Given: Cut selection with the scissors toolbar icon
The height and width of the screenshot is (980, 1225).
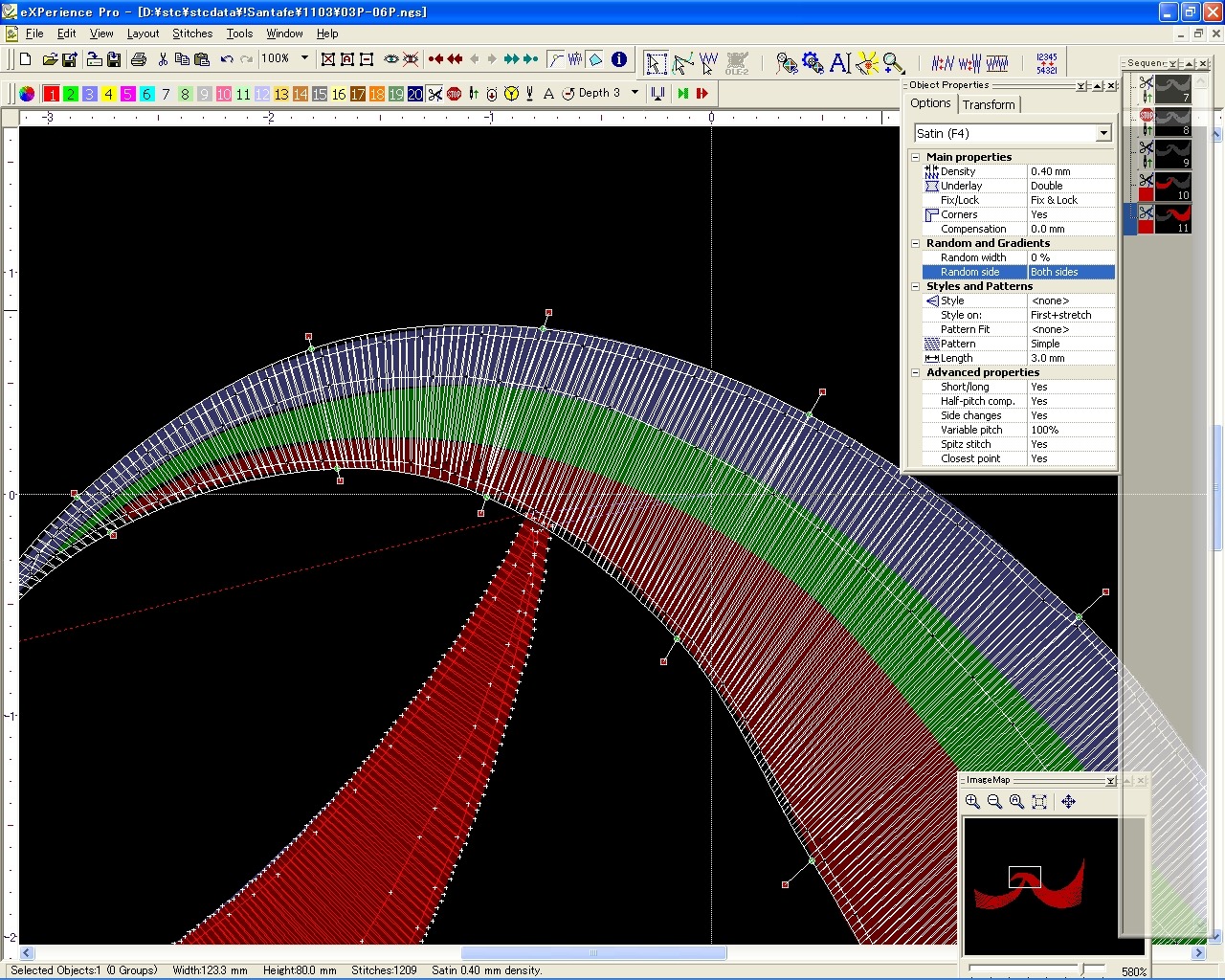Looking at the screenshot, I should pyautogui.click(x=163, y=59).
